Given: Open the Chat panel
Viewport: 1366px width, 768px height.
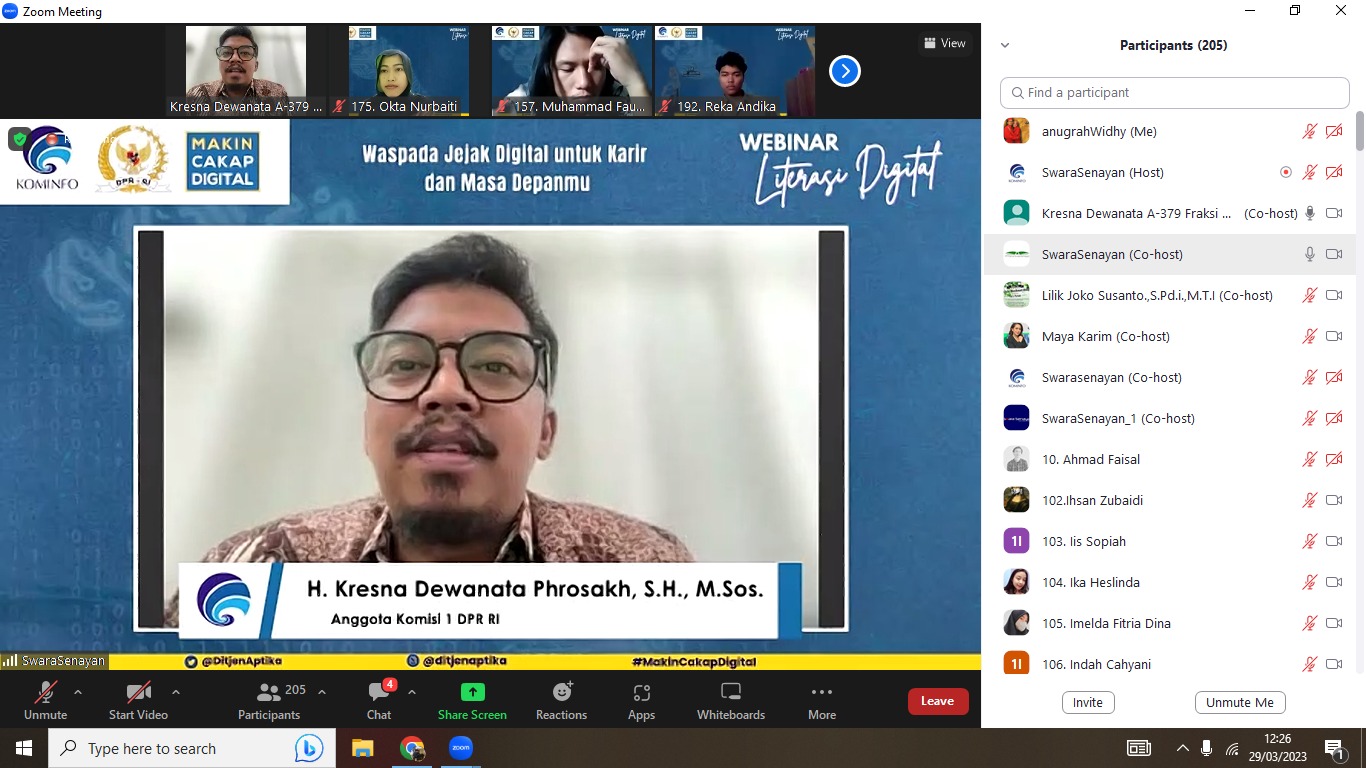Looking at the screenshot, I should tap(379, 692).
